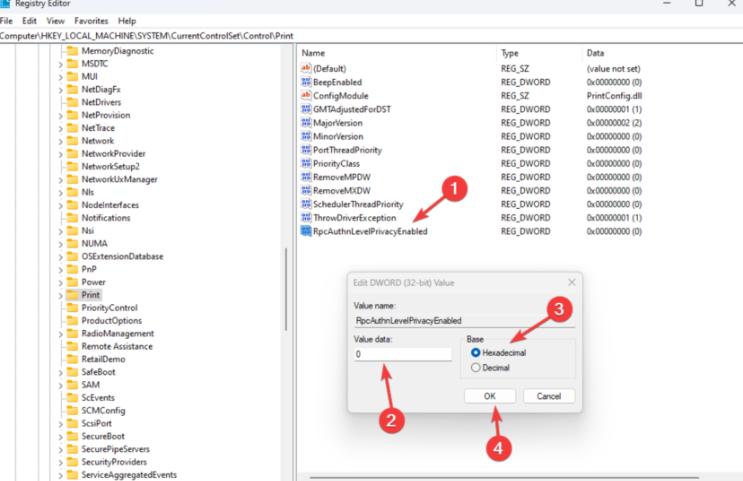Select the NetworkSetup2 tree item
Image resolution: width=743 pixels, height=481 pixels.
click(110, 166)
